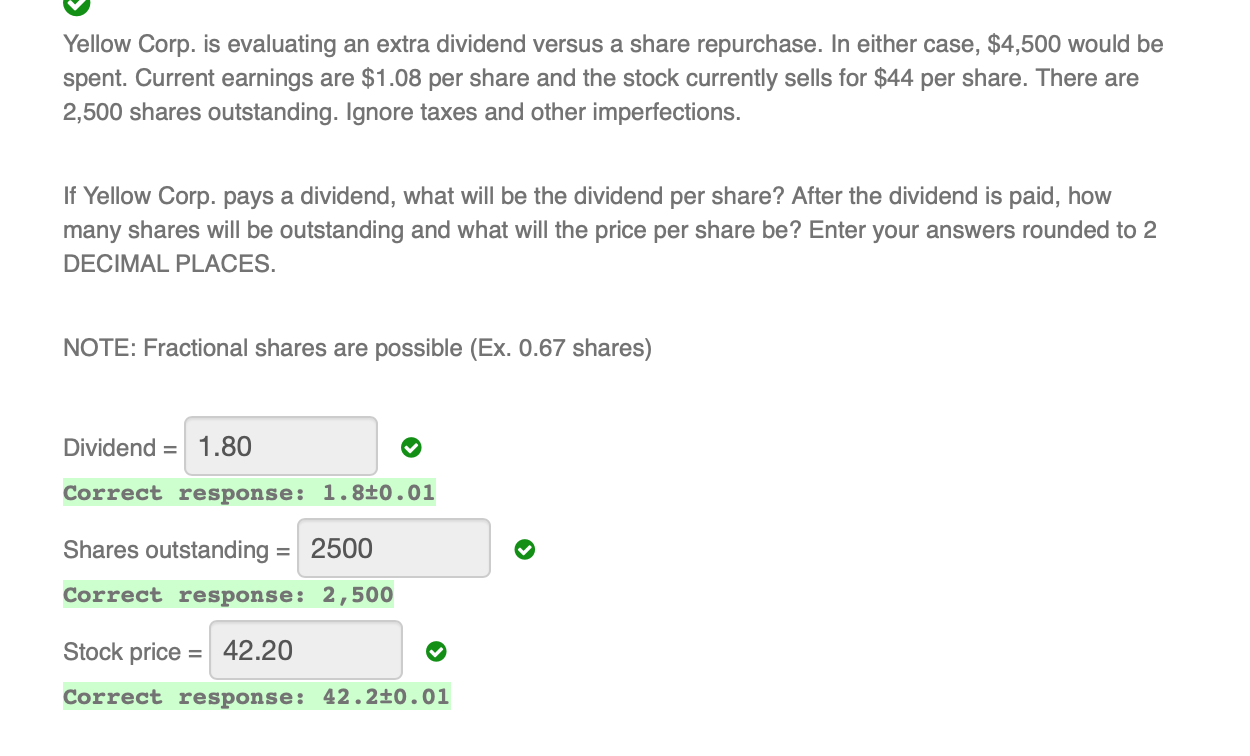The width and height of the screenshot is (1250, 756).
Task: Click the NOTE about fractional shares
Action: tap(356, 347)
